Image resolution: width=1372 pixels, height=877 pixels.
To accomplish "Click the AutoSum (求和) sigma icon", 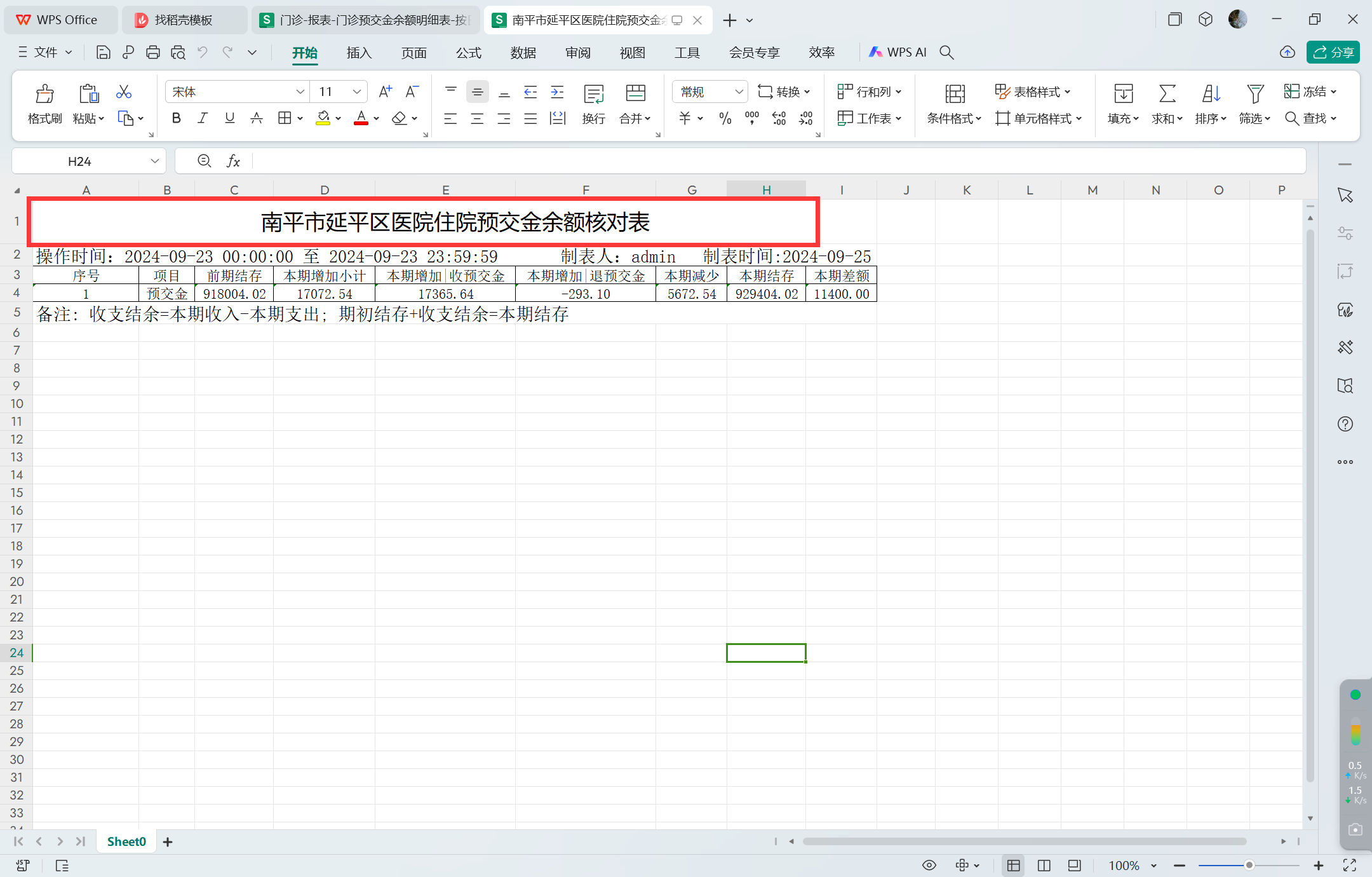I will pos(1167,94).
